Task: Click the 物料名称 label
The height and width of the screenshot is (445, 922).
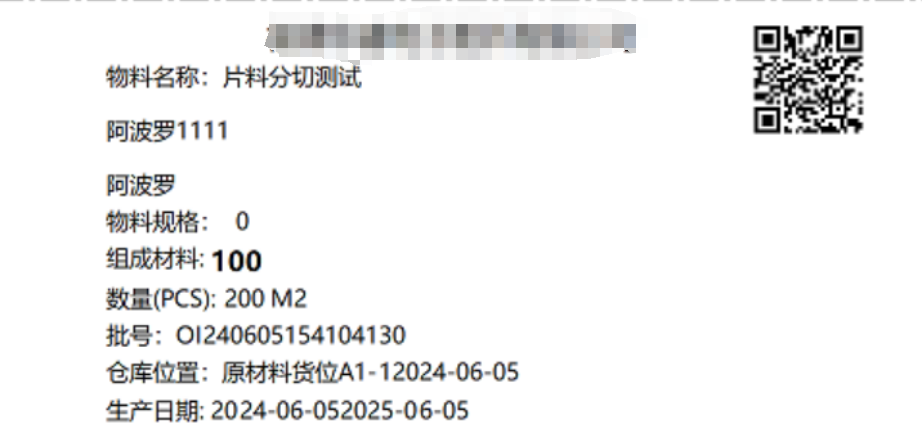Action: [153, 78]
